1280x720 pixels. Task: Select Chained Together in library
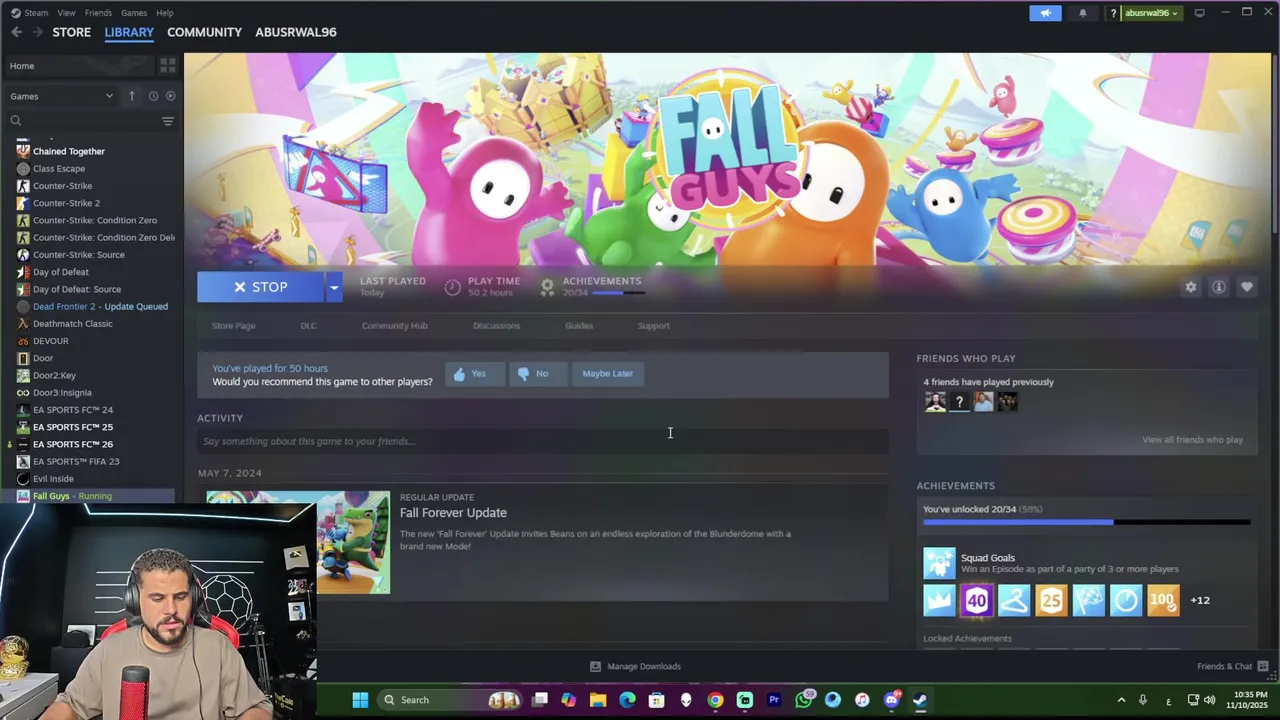[69, 151]
